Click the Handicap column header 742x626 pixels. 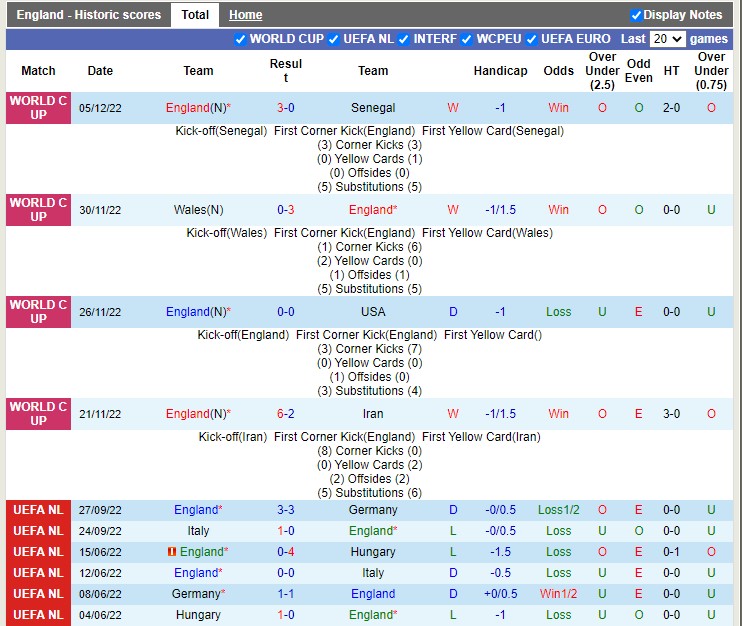(x=501, y=71)
